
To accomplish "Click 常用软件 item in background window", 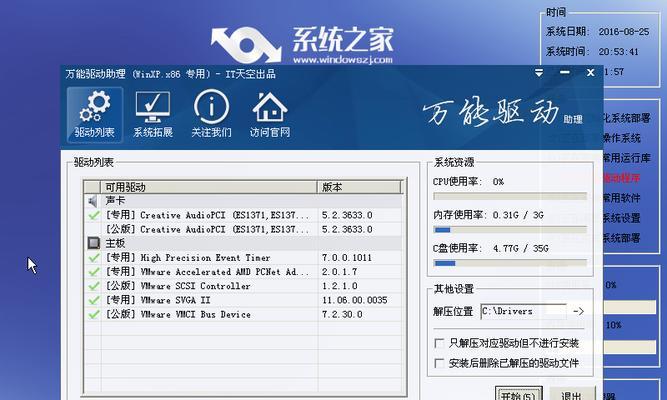I will (621, 198).
